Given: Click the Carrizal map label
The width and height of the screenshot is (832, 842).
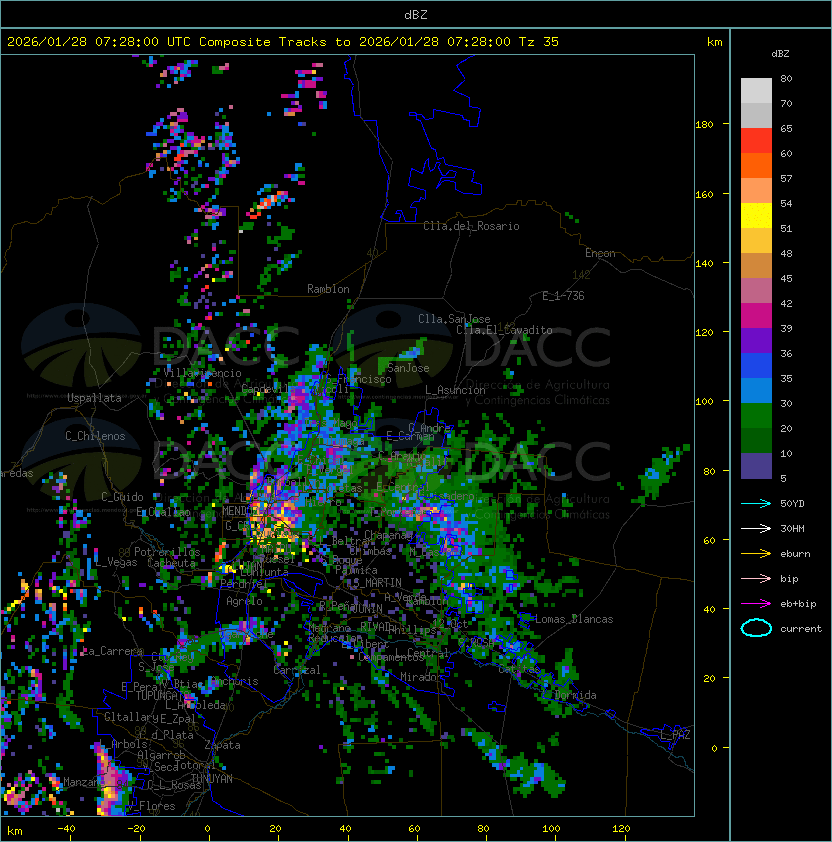Looking at the screenshot, I should [x=297, y=670].
